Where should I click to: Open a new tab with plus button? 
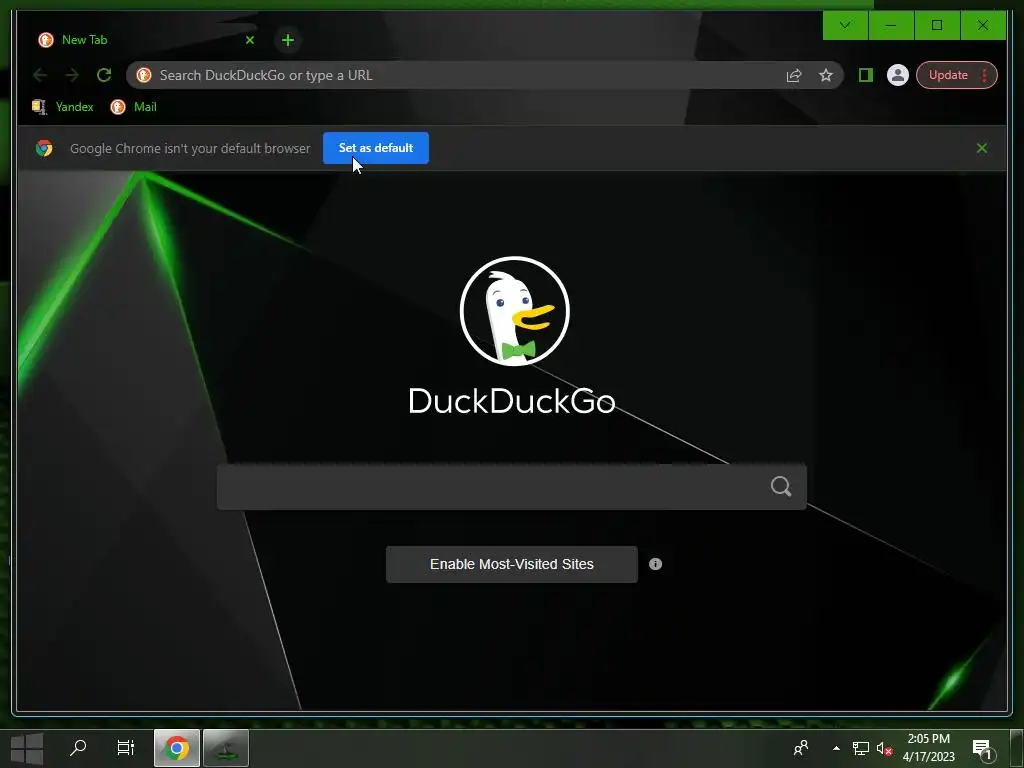(287, 40)
